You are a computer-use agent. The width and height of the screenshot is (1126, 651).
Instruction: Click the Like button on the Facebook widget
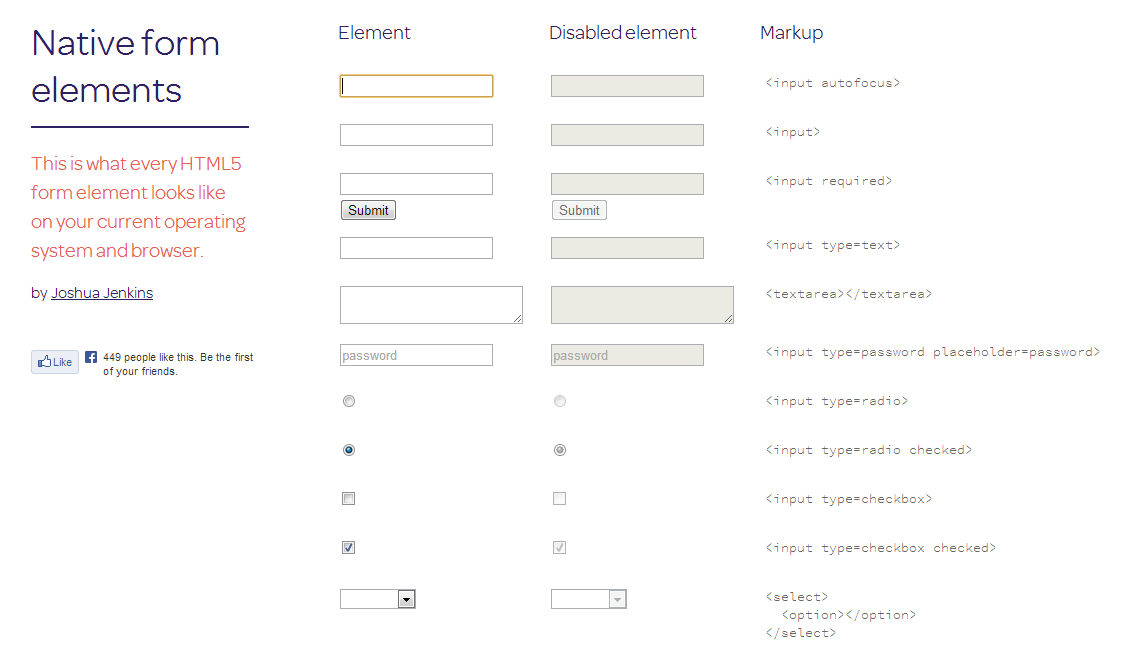pyautogui.click(x=54, y=362)
